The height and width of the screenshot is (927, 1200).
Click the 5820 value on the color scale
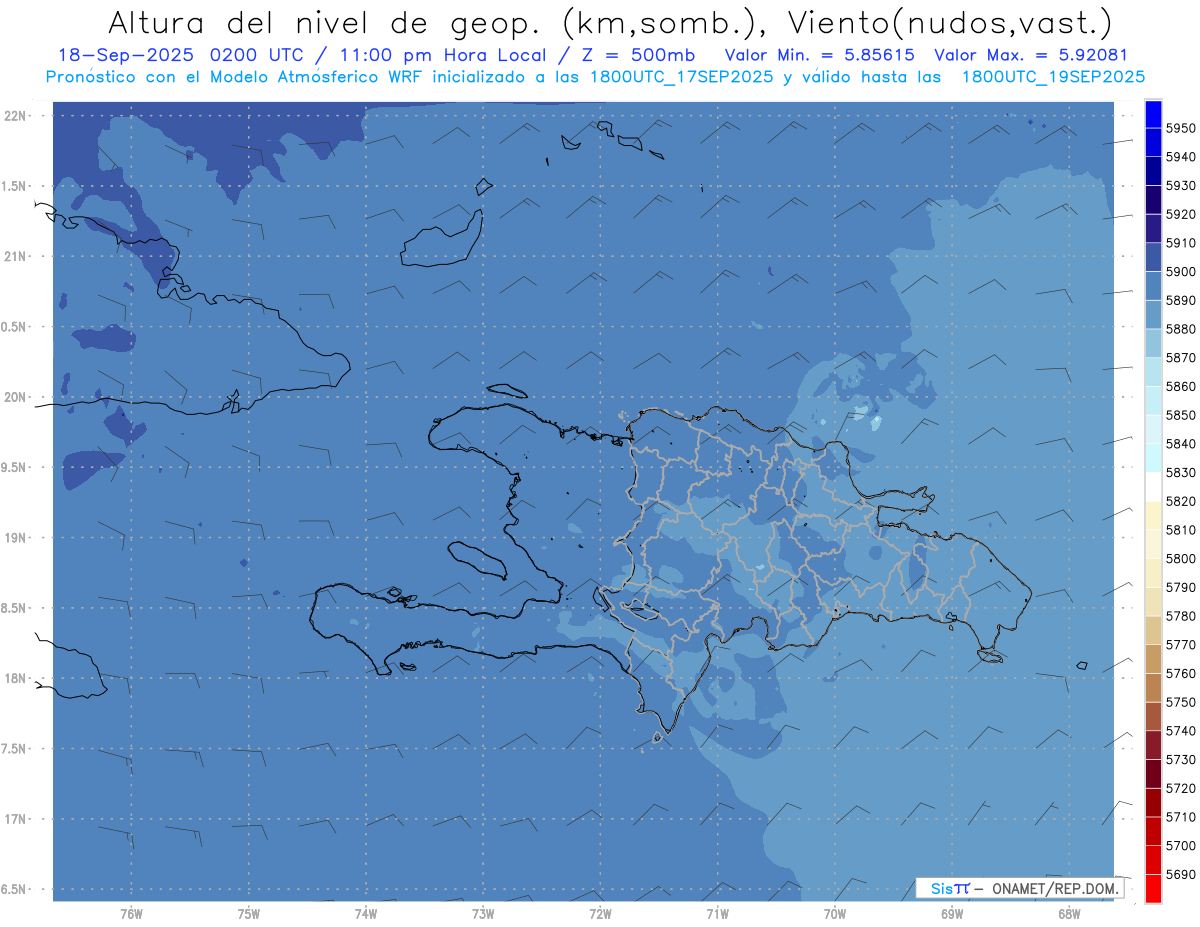pyautogui.click(x=1180, y=501)
